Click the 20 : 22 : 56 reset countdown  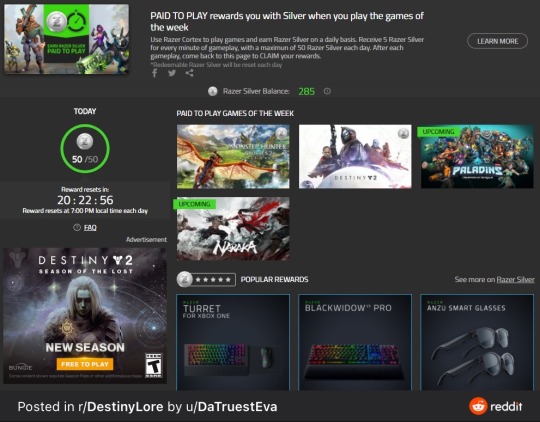pyautogui.click(x=85, y=200)
